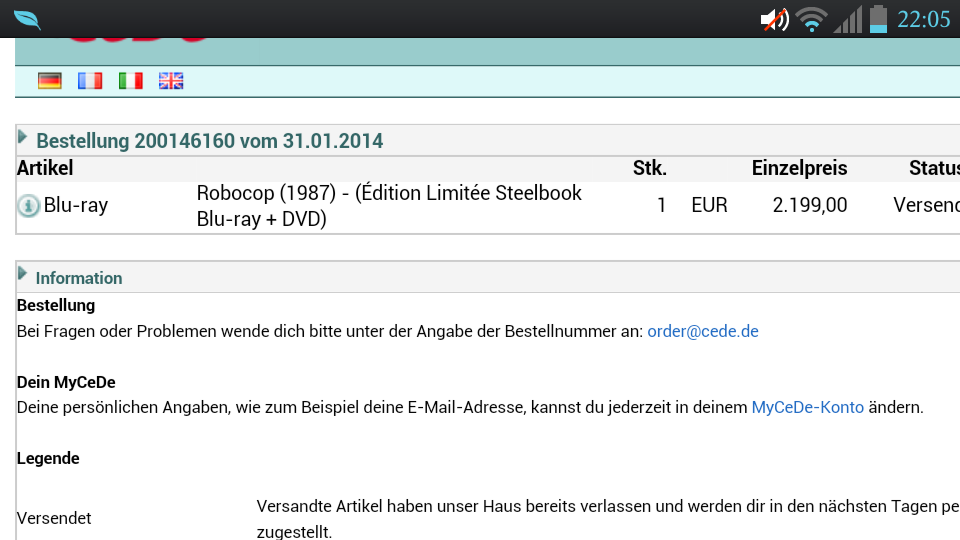Select the Information section heading
Viewport: 960px width, 540px height.
coord(79,278)
